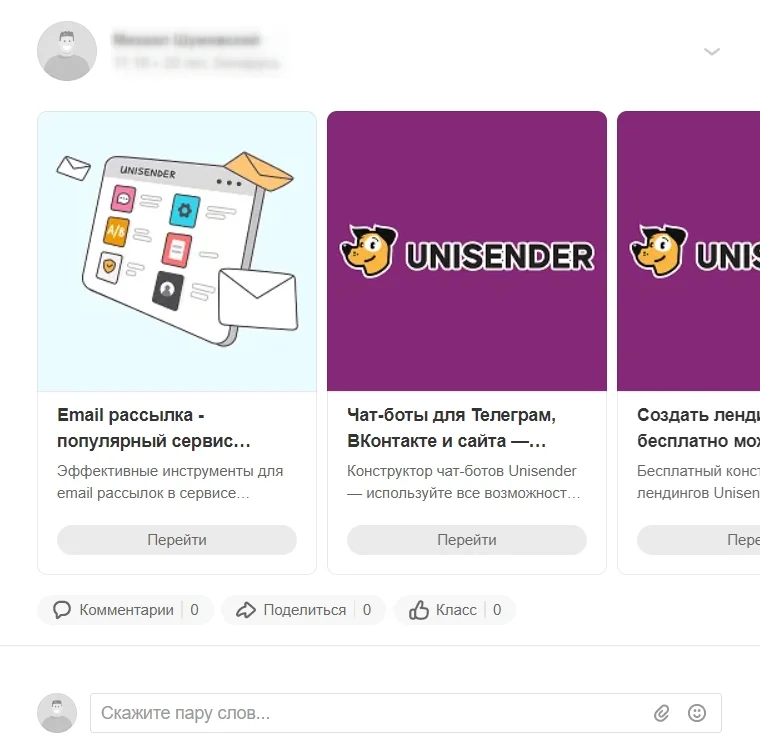Open the Email рассылка card title
Image resolution: width=760 pixels, height=756 pixels.
click(x=155, y=428)
